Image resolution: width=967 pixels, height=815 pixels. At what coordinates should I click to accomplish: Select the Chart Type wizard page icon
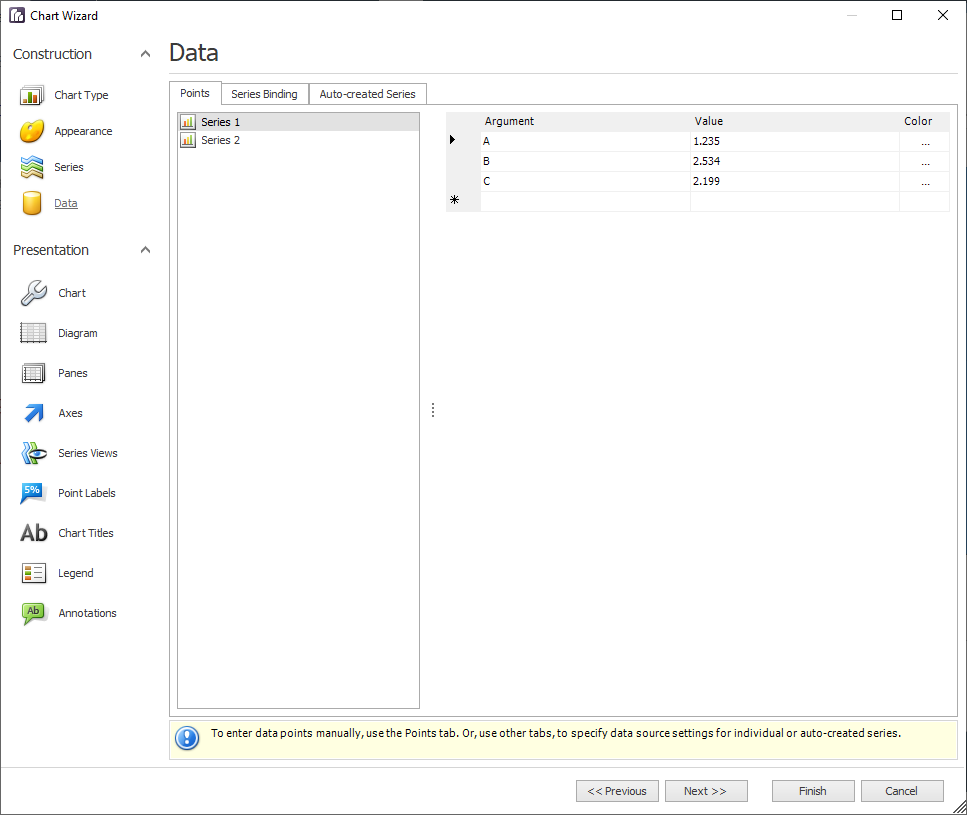[x=31, y=94]
